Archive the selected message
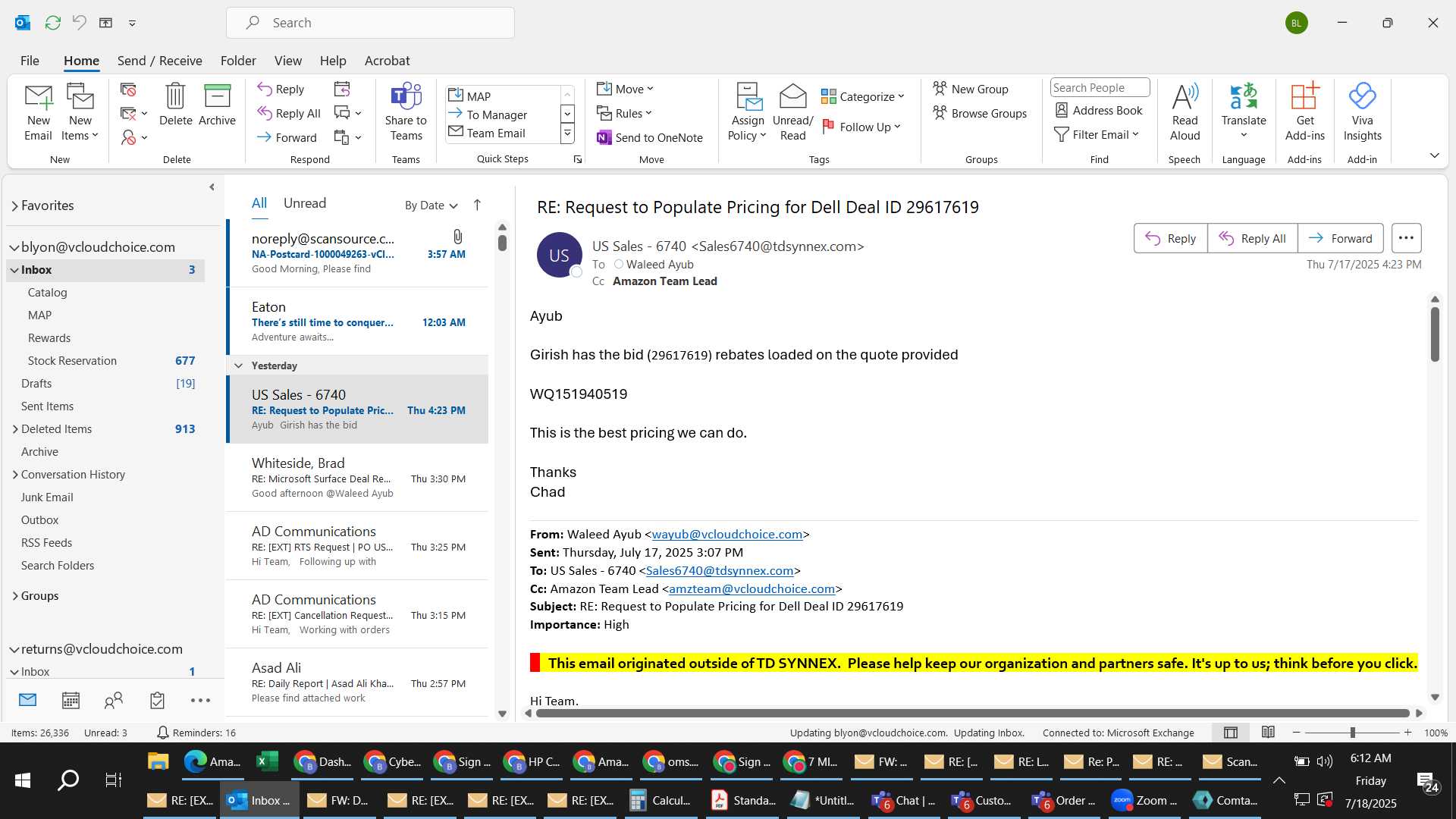Viewport: 1456px width, 819px height. [x=217, y=105]
